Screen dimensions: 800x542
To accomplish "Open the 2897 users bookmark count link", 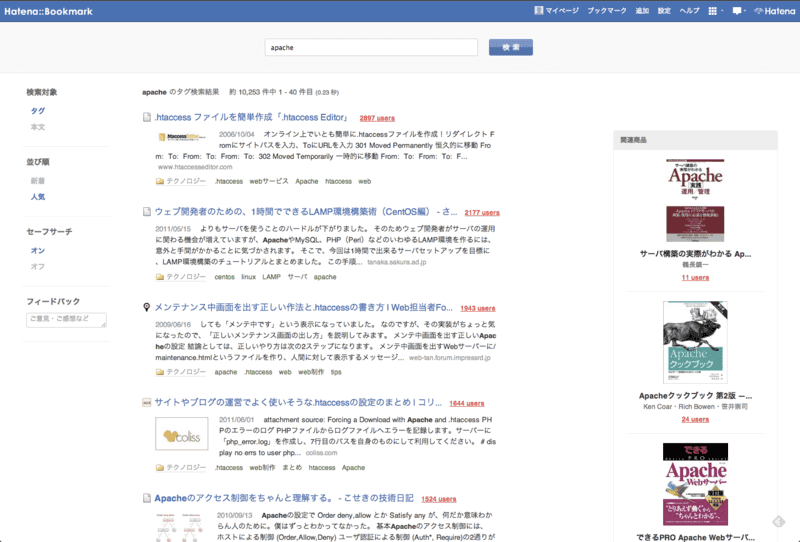I will click(x=377, y=118).
